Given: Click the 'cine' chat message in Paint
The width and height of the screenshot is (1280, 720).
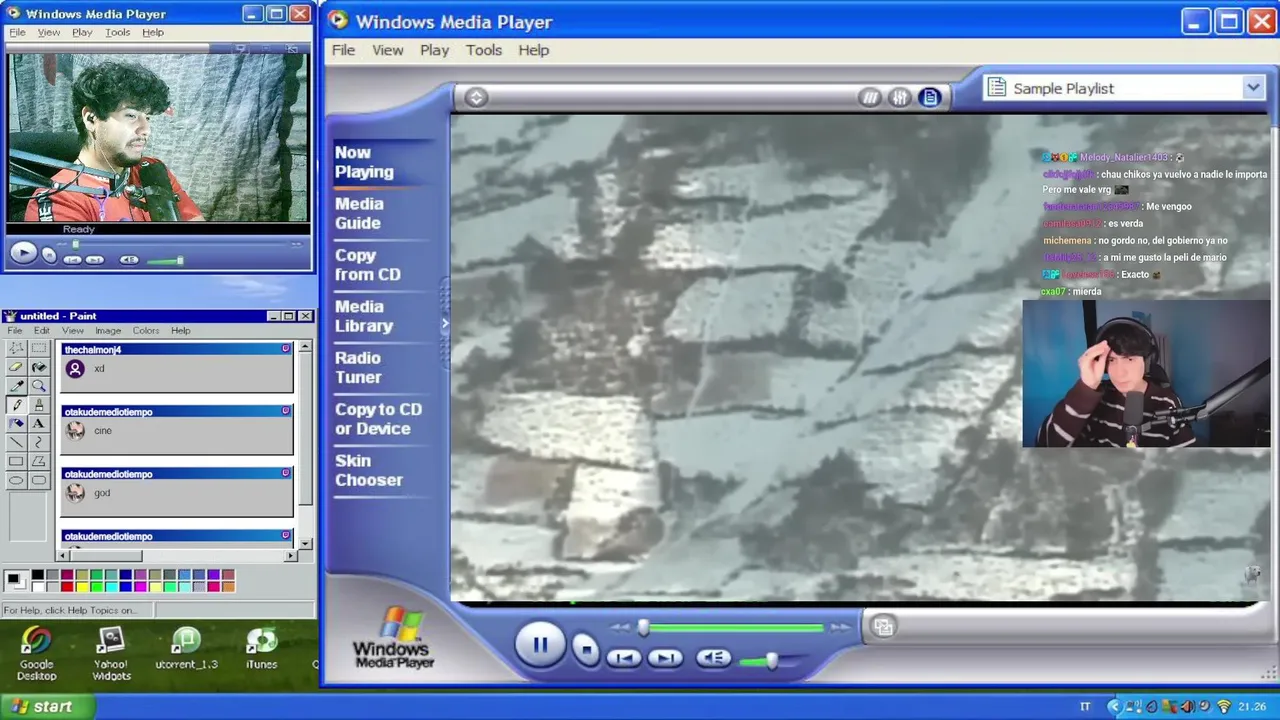Looking at the screenshot, I should click(103, 430).
